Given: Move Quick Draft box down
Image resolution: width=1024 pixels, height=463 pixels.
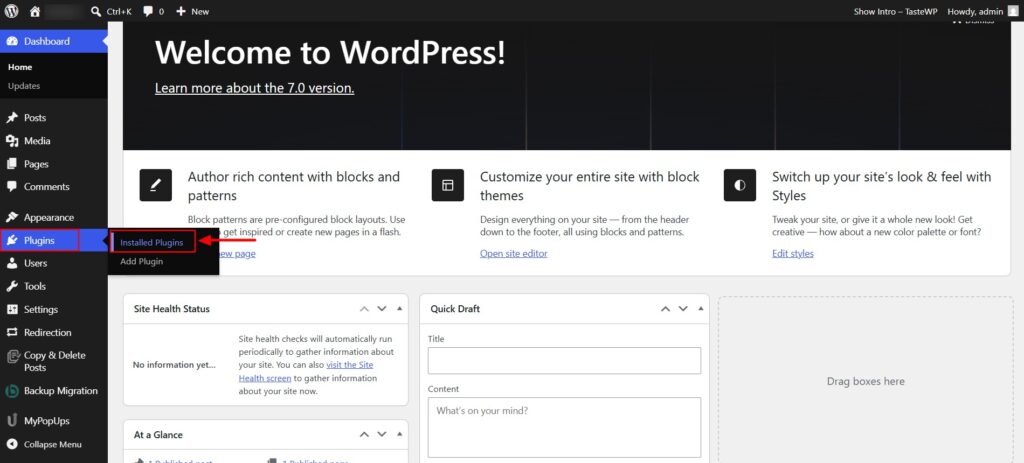Looking at the screenshot, I should (683, 308).
